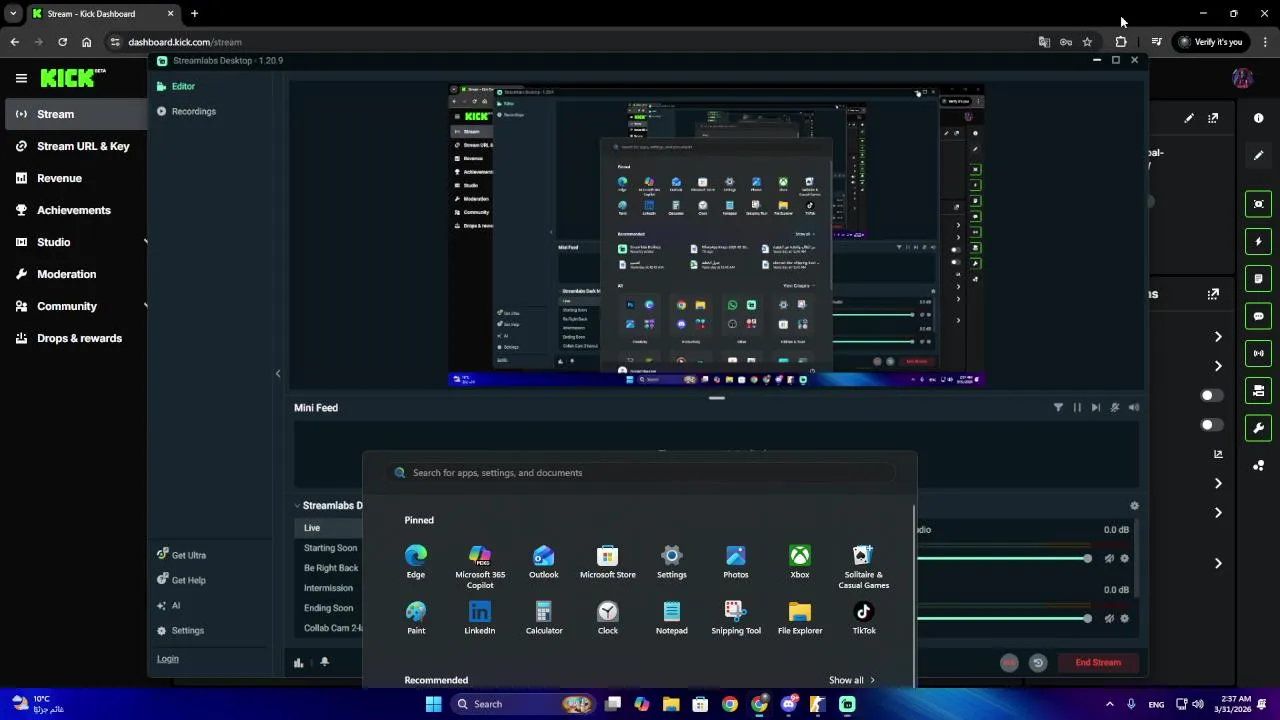Screen dimensions: 1280x720
Task: Select the Ending Soon scene
Action: (x=328, y=608)
